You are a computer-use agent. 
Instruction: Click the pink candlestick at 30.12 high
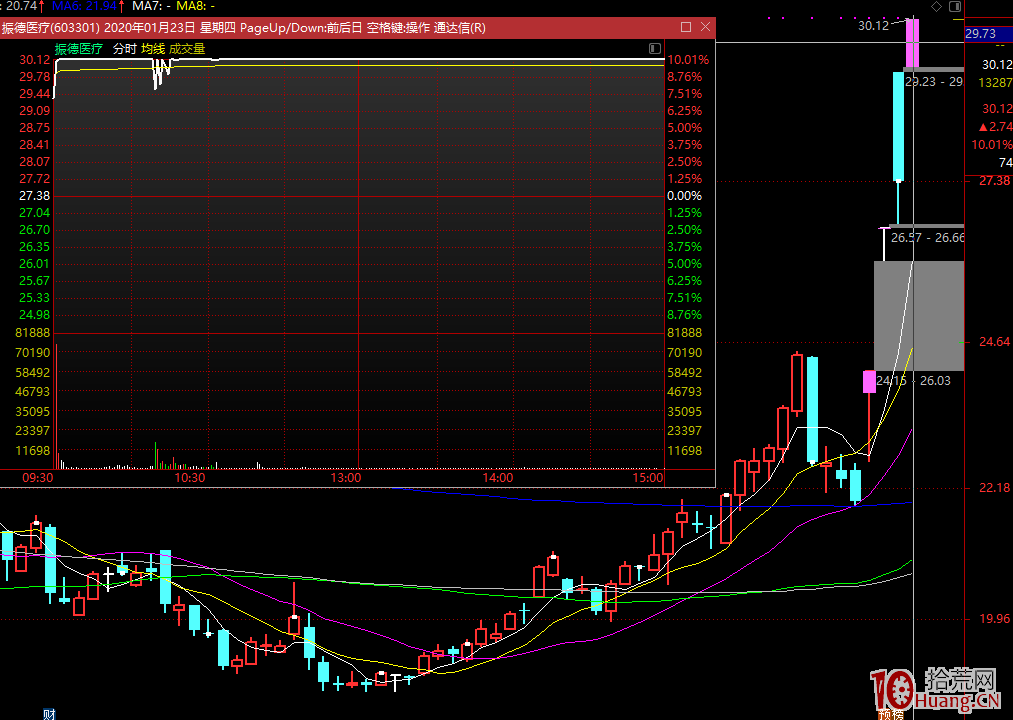(912, 42)
